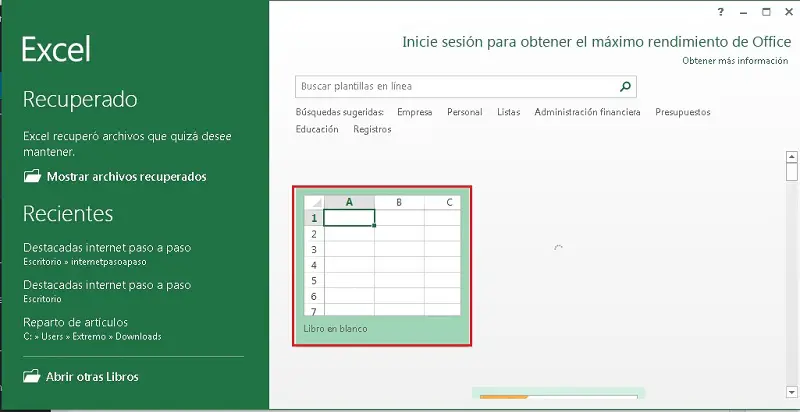This screenshot has width=800, height=412.
Task: Click the search magnifier icon
Action: point(625,87)
